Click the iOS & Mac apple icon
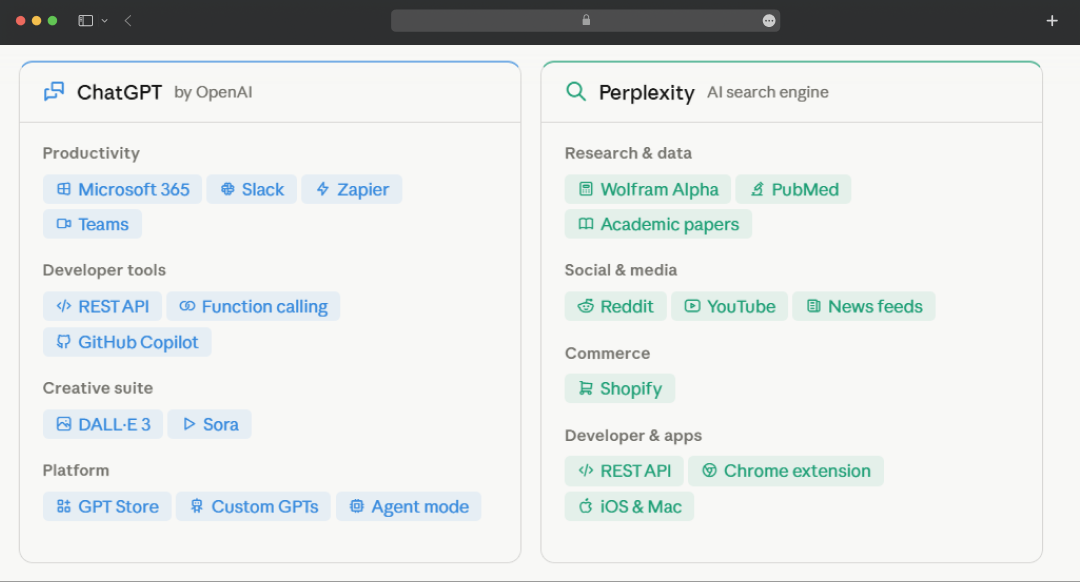This screenshot has height=582, width=1080. point(585,506)
